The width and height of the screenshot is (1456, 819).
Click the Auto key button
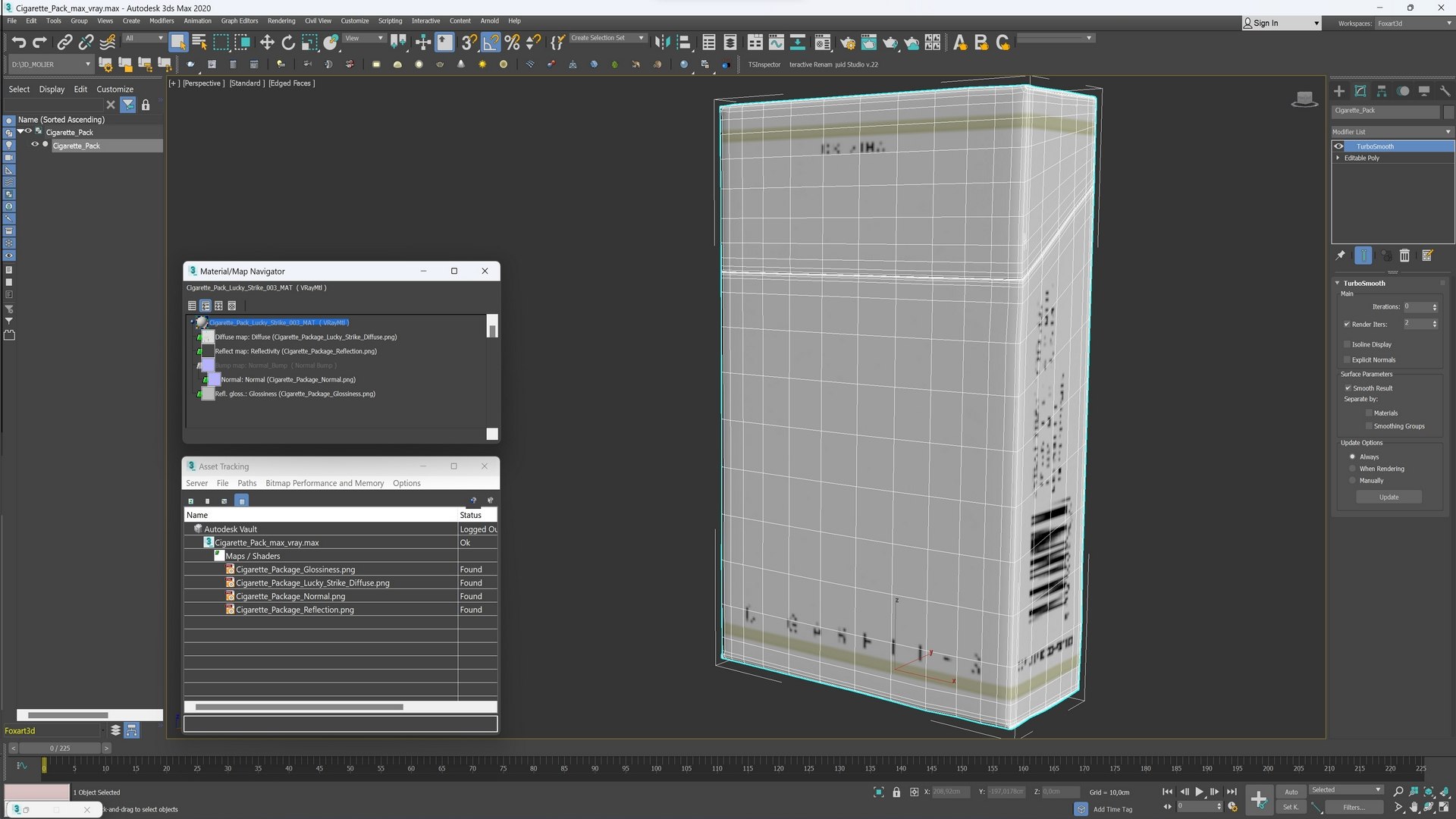(1291, 792)
